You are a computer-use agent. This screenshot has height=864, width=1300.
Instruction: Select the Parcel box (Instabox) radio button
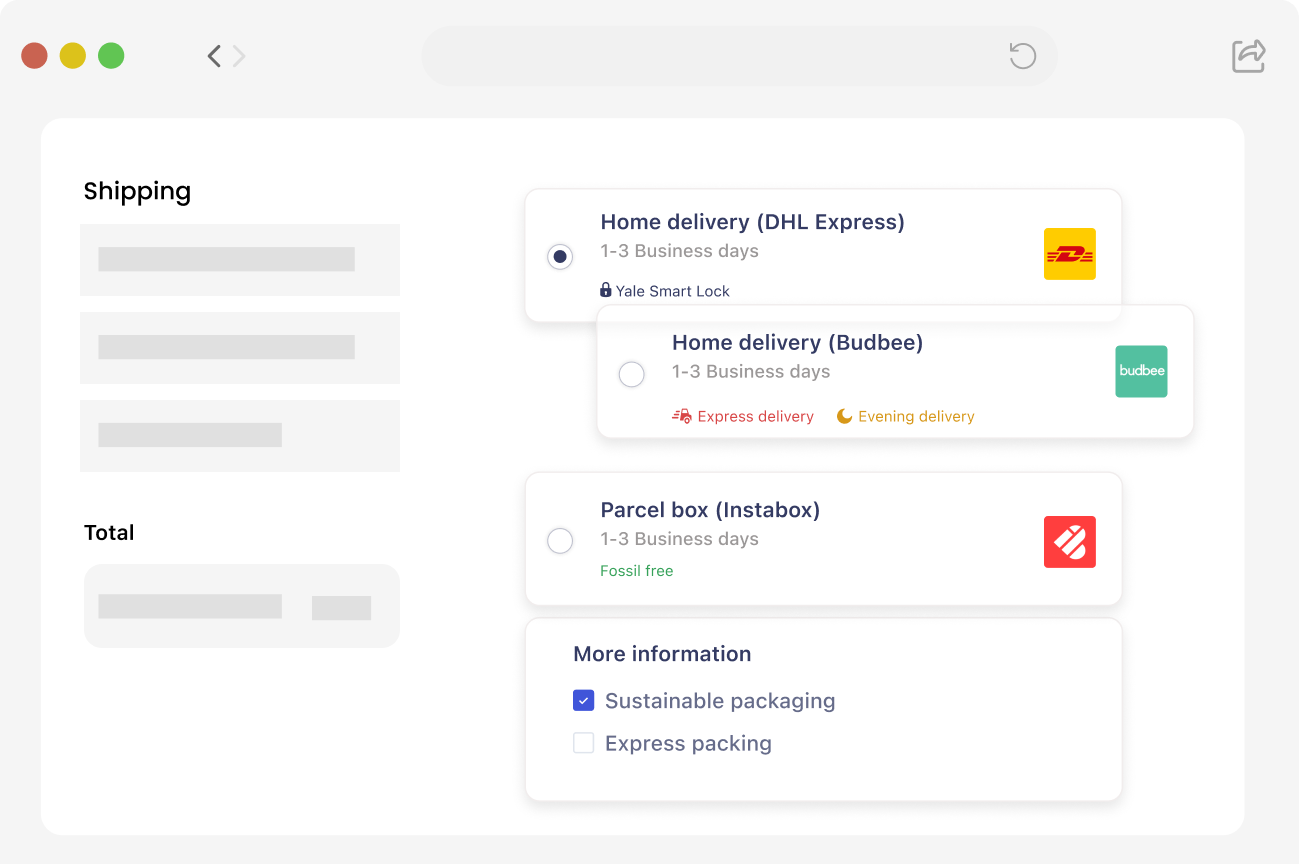(x=560, y=541)
